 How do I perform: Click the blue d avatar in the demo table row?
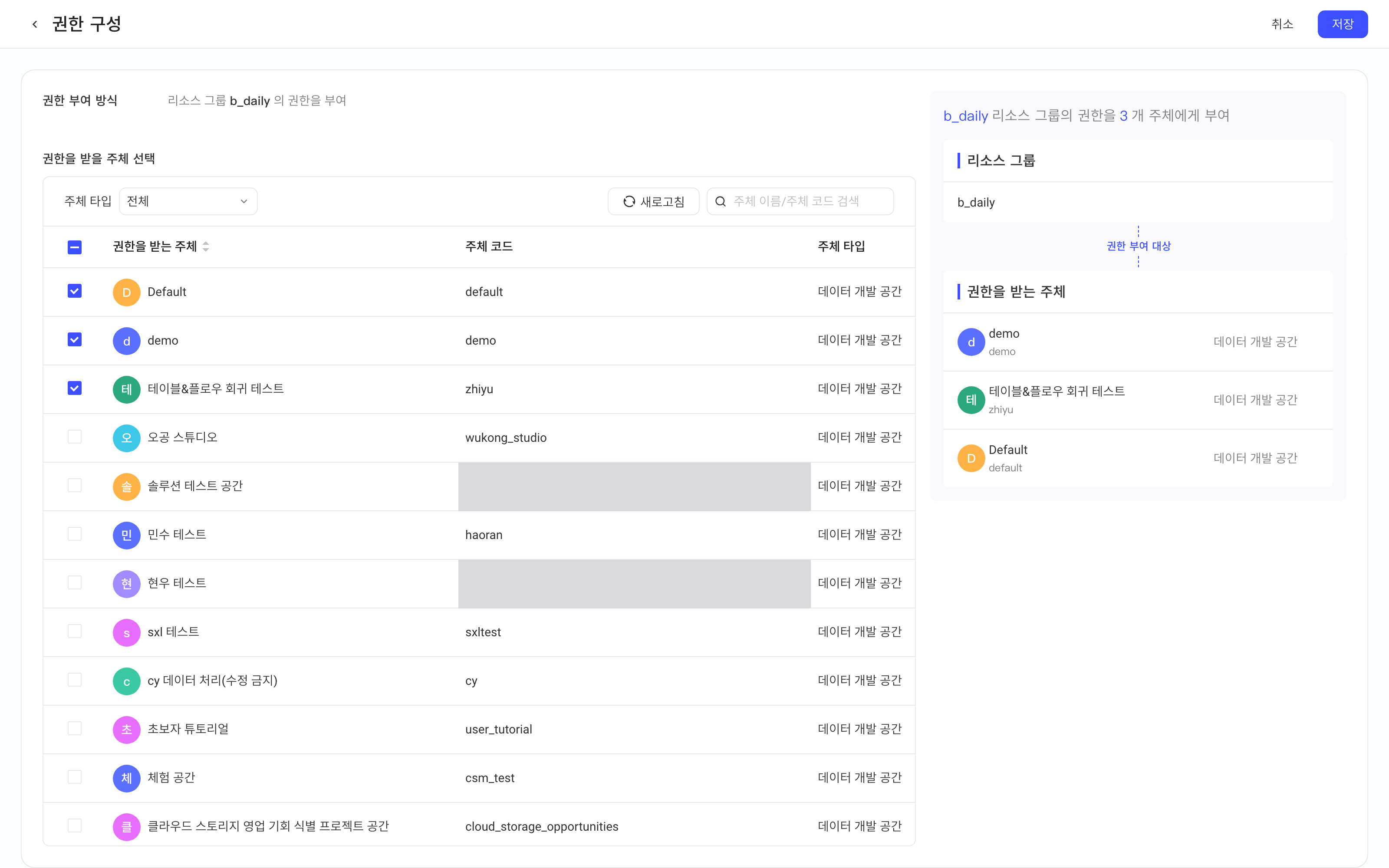126,341
